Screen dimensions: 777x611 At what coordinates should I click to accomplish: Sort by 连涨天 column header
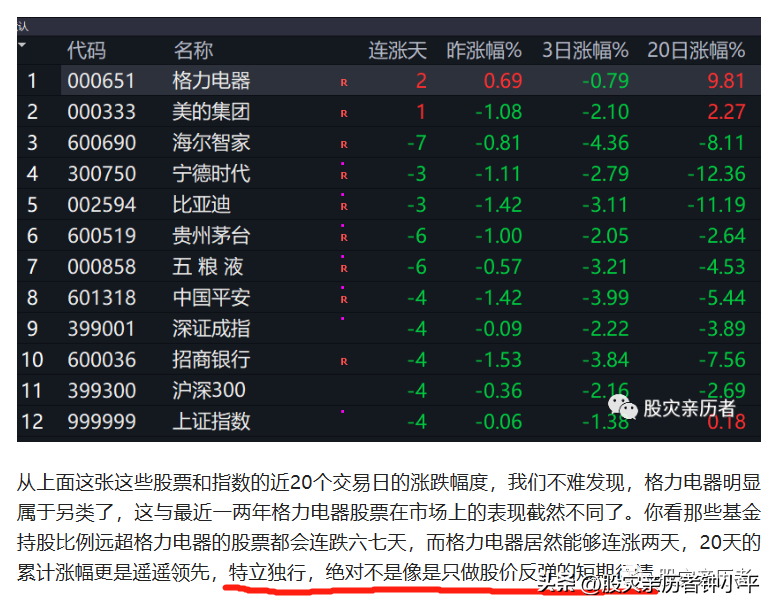click(x=397, y=51)
